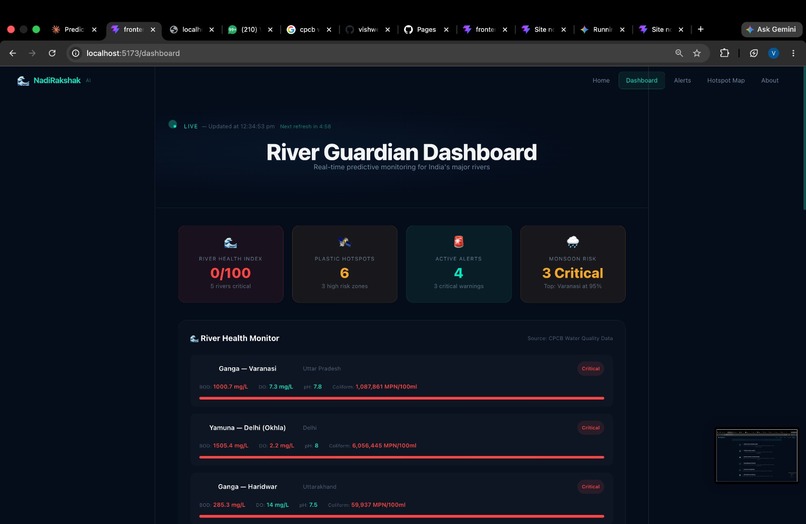Open a new browser tab
Screen dimensions: 806x524
[x=700, y=29]
